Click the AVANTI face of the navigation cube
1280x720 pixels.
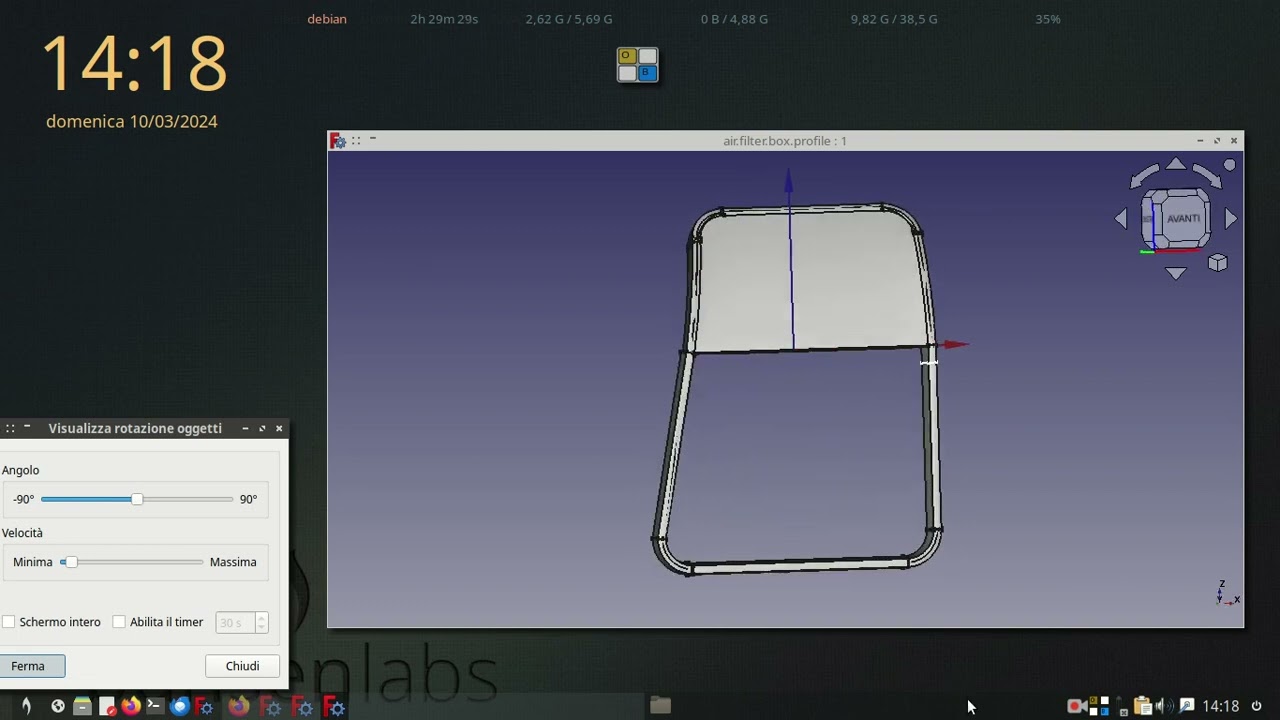[x=1183, y=218]
